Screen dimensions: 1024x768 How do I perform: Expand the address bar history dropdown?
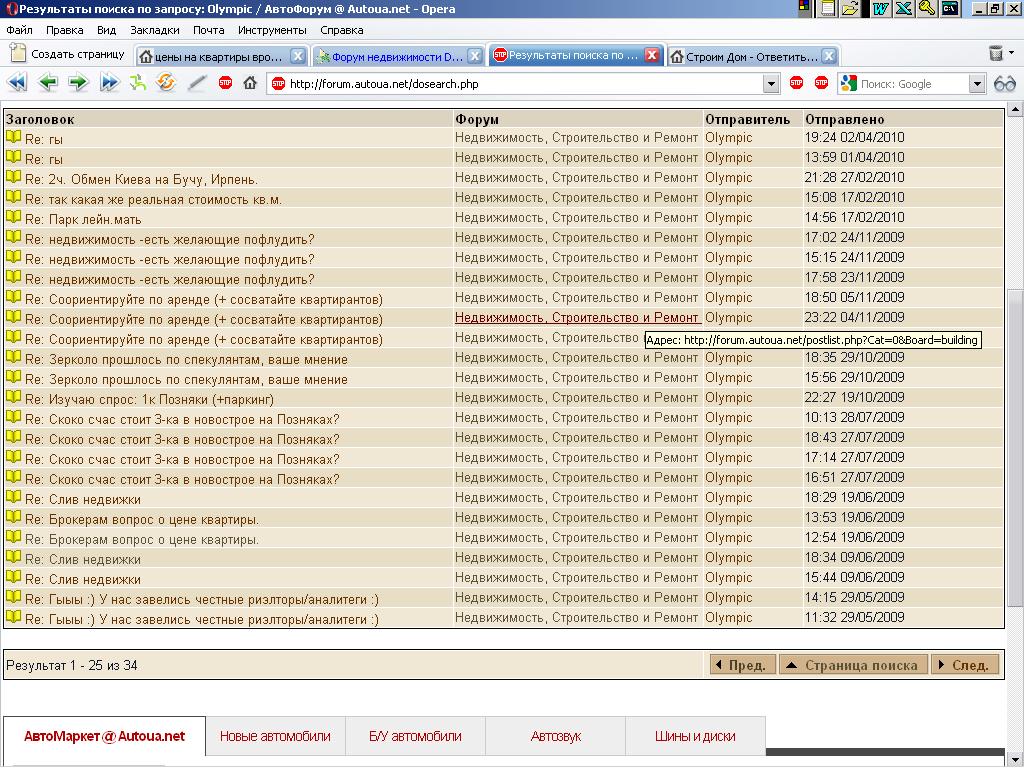tap(771, 84)
